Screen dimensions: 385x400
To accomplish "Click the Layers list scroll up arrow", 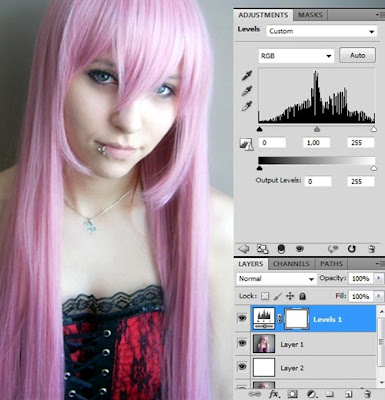I will [x=381, y=311].
